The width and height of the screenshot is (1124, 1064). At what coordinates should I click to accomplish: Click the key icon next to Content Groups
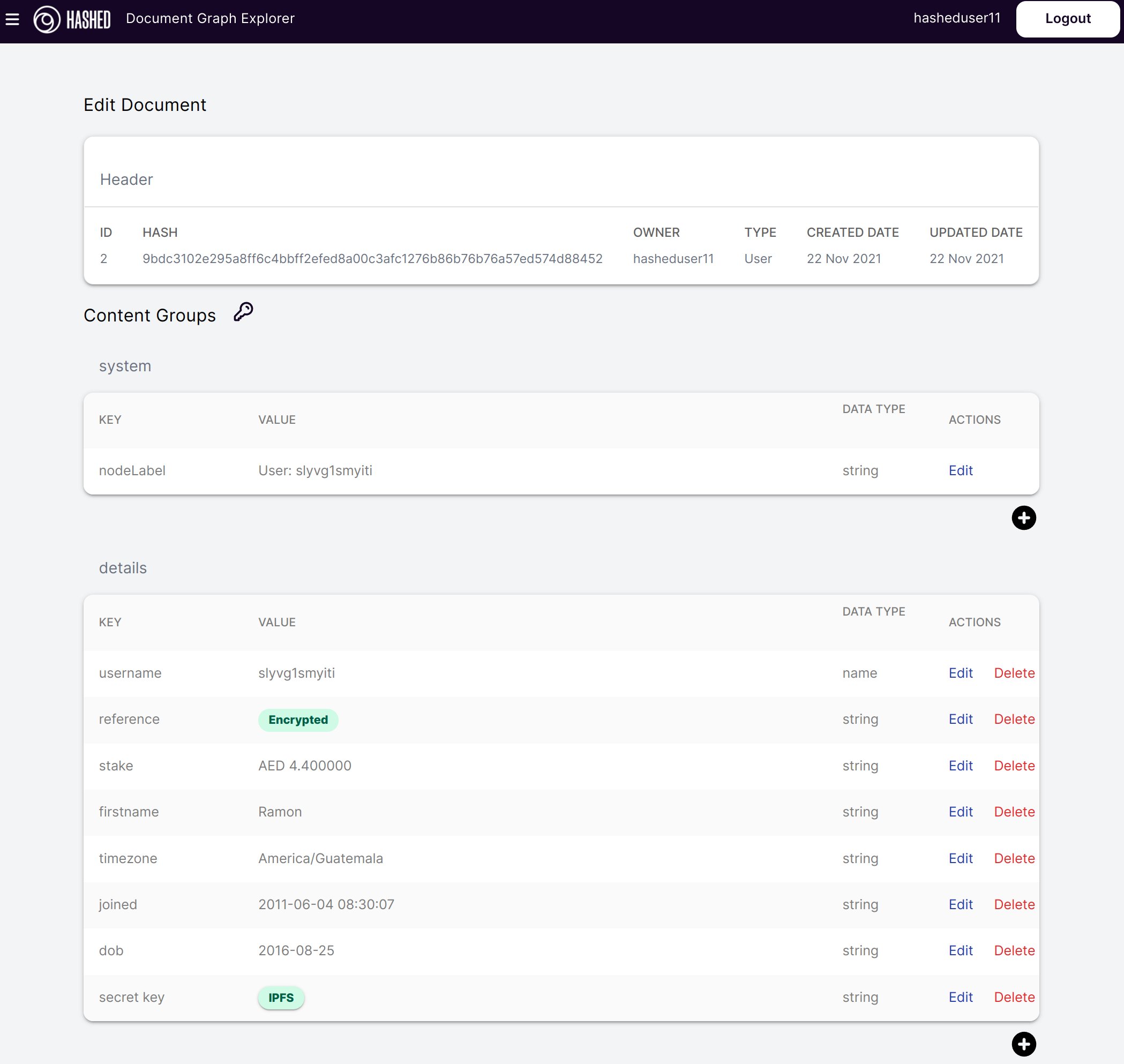242,313
